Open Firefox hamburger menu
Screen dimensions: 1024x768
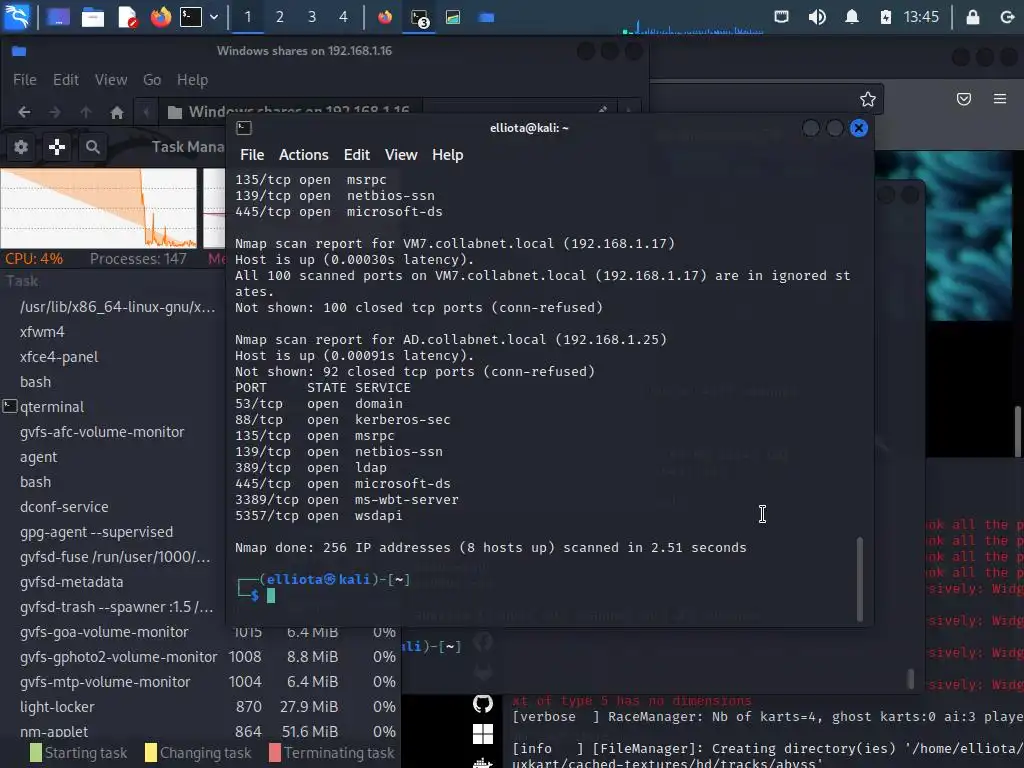(1000, 99)
